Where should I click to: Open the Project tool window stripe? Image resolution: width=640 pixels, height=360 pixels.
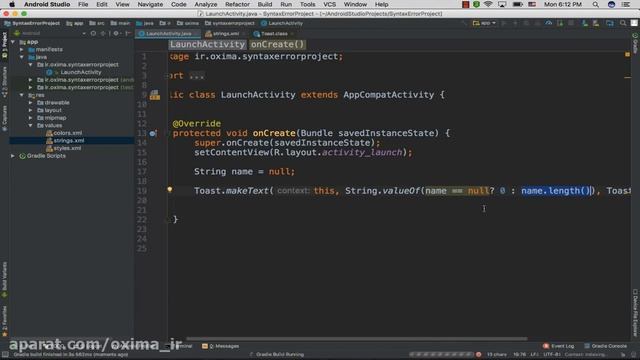(x=4, y=44)
